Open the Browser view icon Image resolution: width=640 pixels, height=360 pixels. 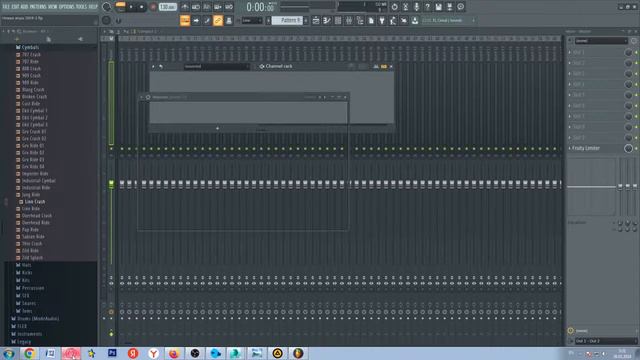[x=360, y=20]
